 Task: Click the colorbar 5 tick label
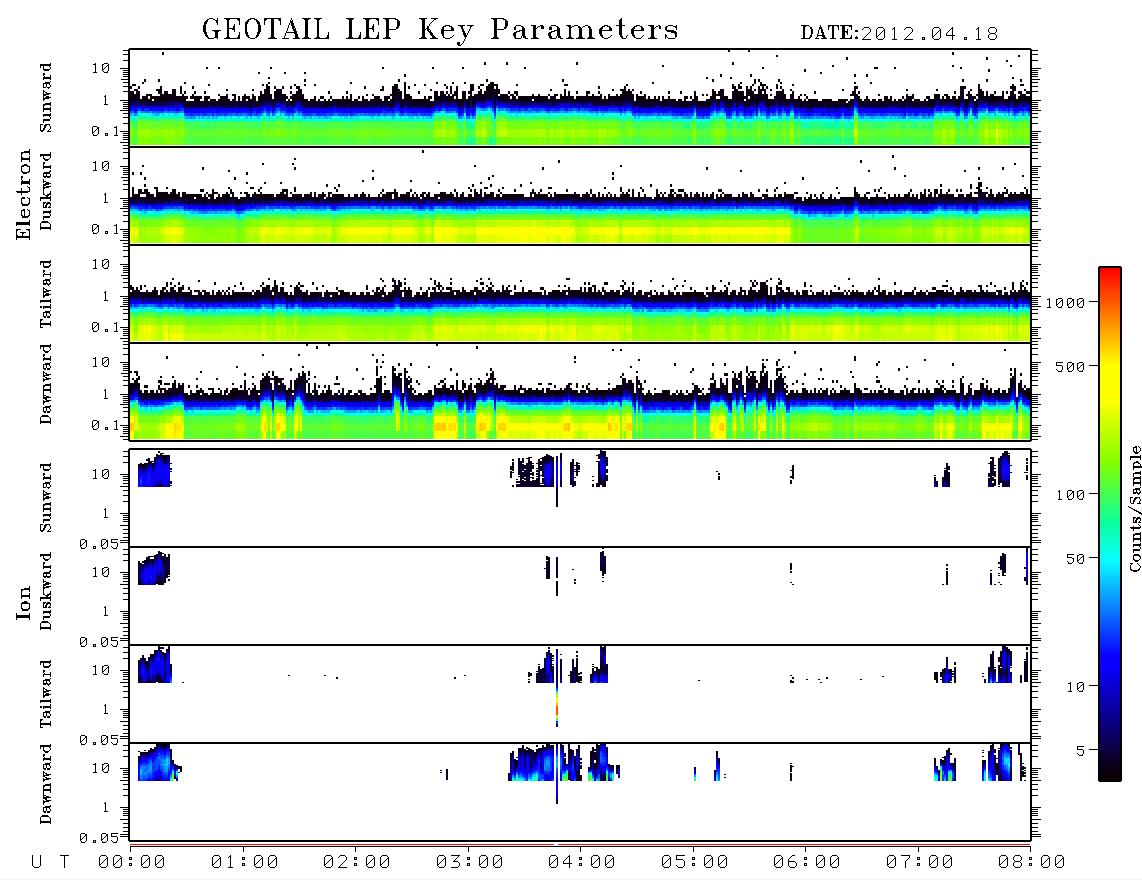pyautogui.click(x=1081, y=750)
